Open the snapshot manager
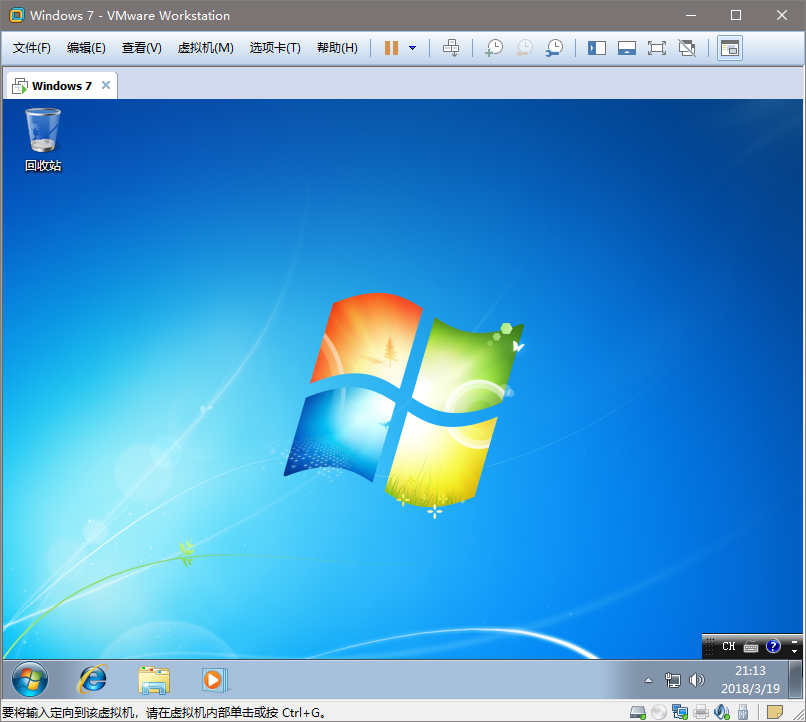The height and width of the screenshot is (722, 806). (554, 48)
